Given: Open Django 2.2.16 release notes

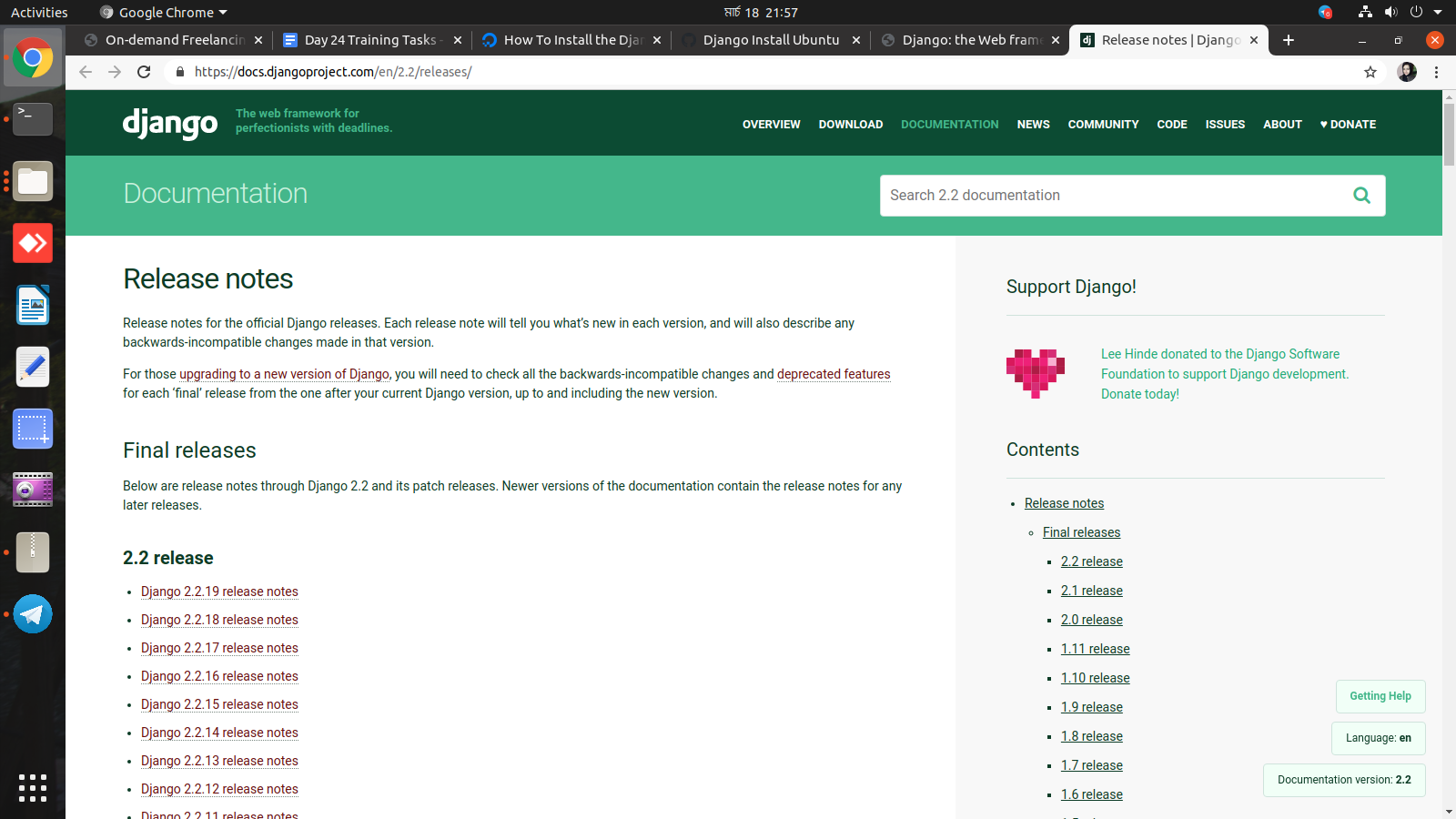Looking at the screenshot, I should [219, 676].
